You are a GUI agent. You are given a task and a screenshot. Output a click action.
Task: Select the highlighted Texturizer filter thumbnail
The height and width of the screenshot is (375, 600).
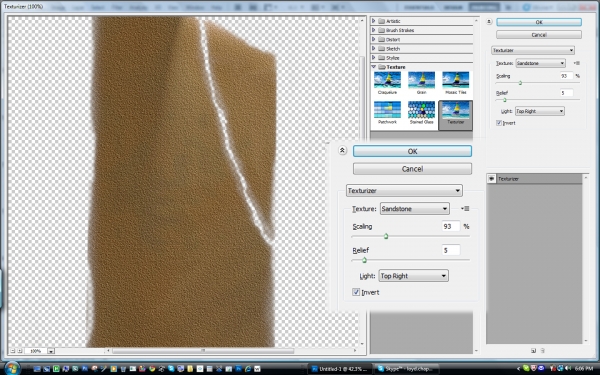click(455, 115)
